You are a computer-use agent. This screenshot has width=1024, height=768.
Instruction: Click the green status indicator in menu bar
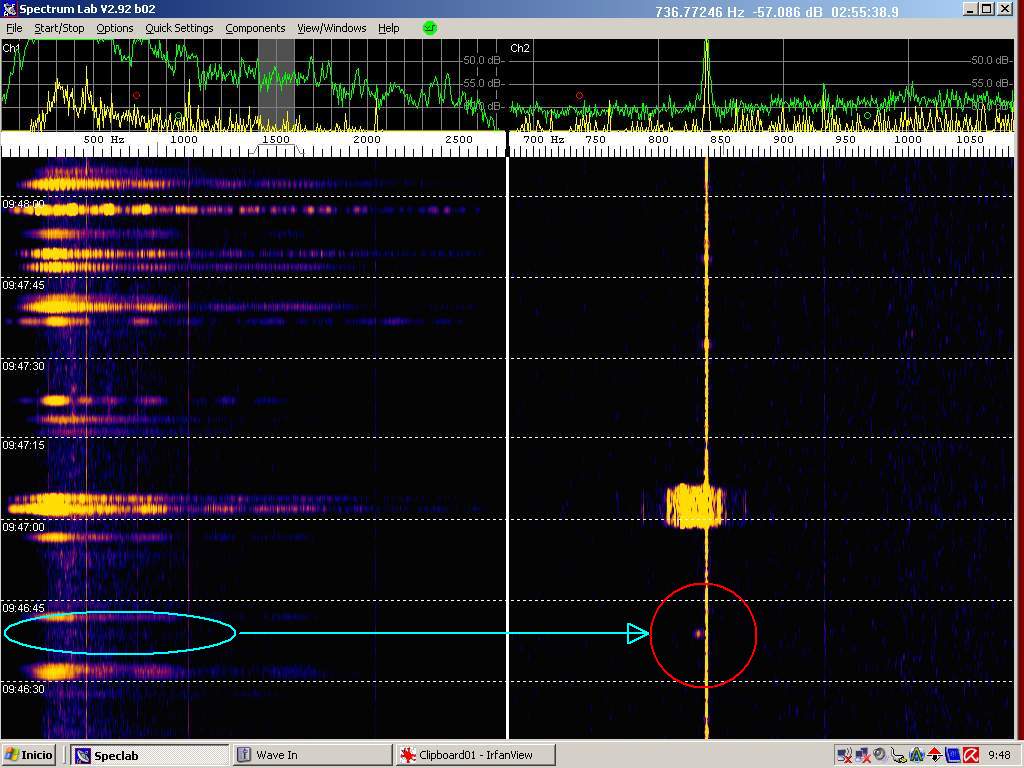(429, 28)
